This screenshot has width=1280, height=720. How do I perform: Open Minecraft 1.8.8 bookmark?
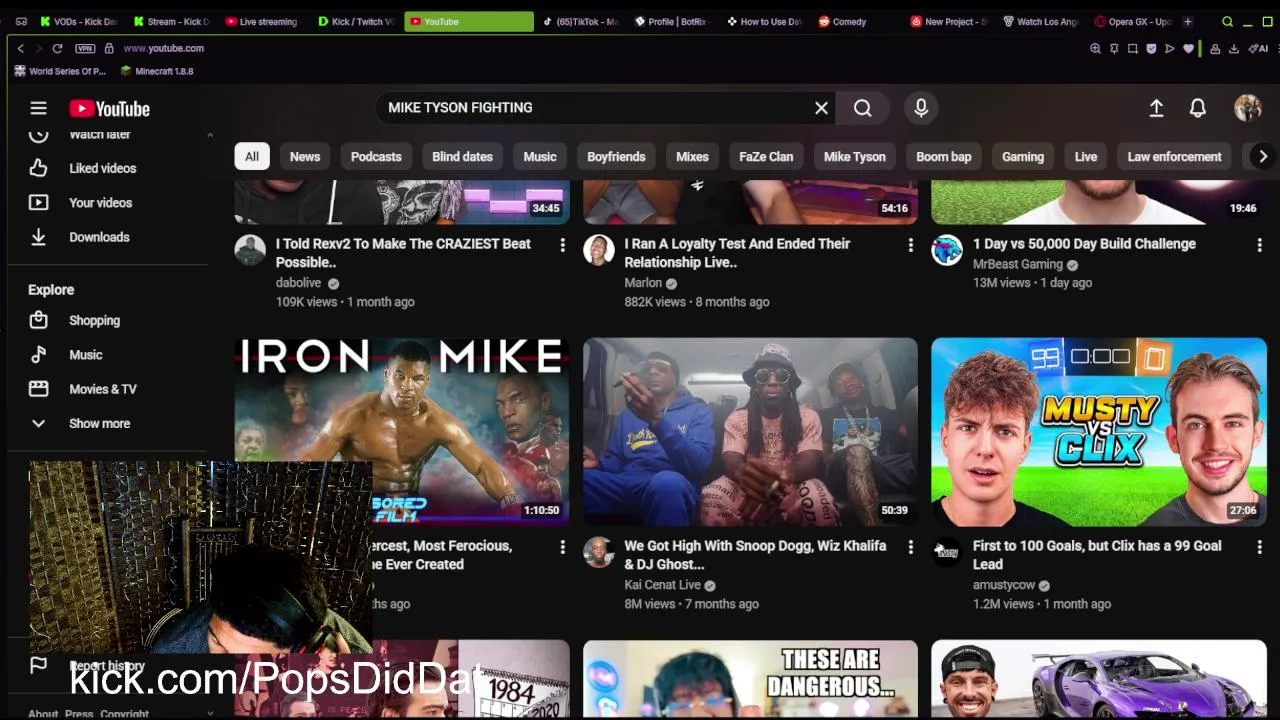pyautogui.click(x=157, y=71)
